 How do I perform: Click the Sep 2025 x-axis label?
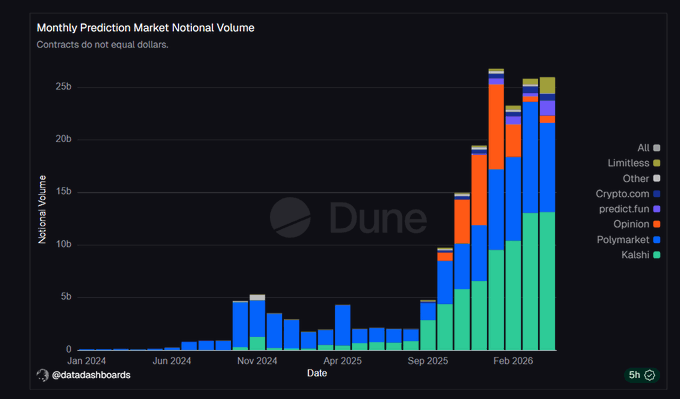tap(428, 361)
